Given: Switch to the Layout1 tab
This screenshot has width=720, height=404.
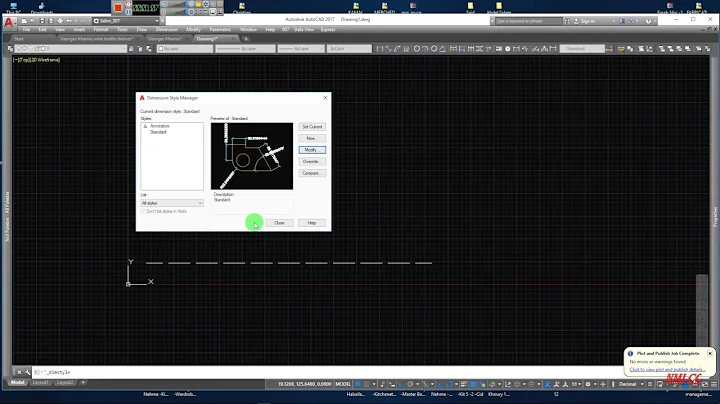Looking at the screenshot, I should pyautogui.click(x=40, y=382).
